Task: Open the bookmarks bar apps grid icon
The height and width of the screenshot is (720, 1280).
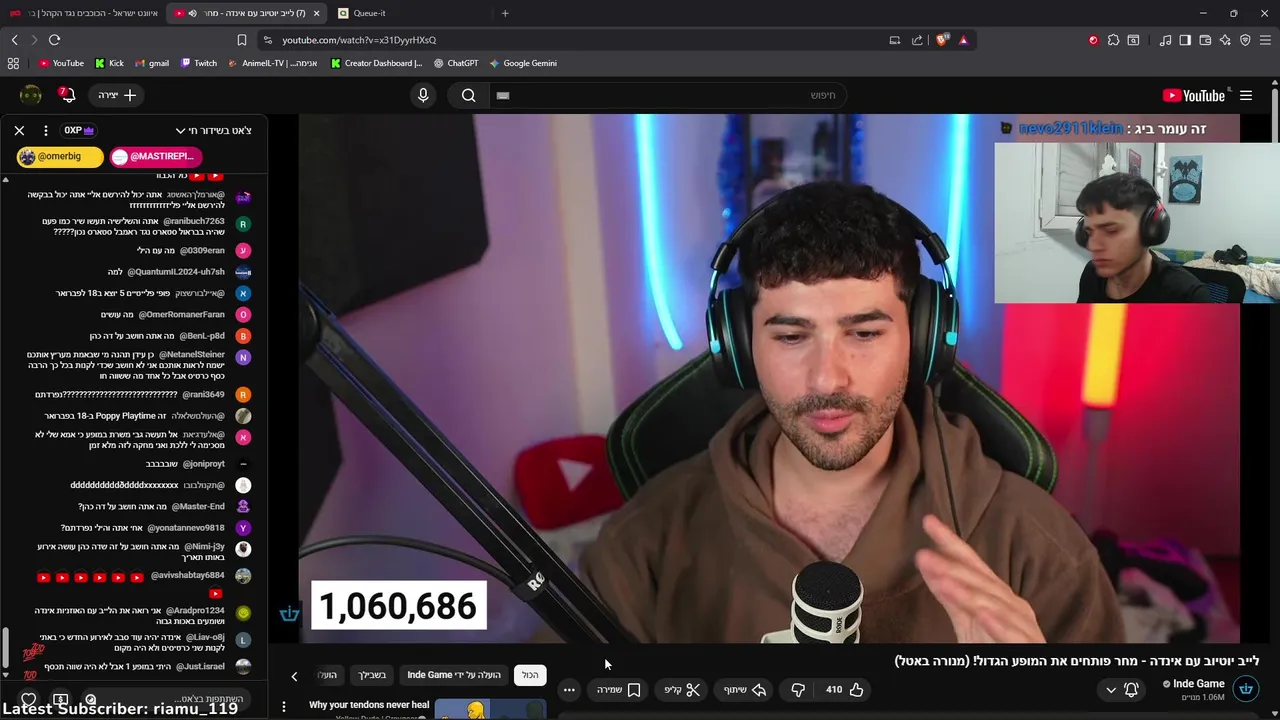Action: (13, 63)
